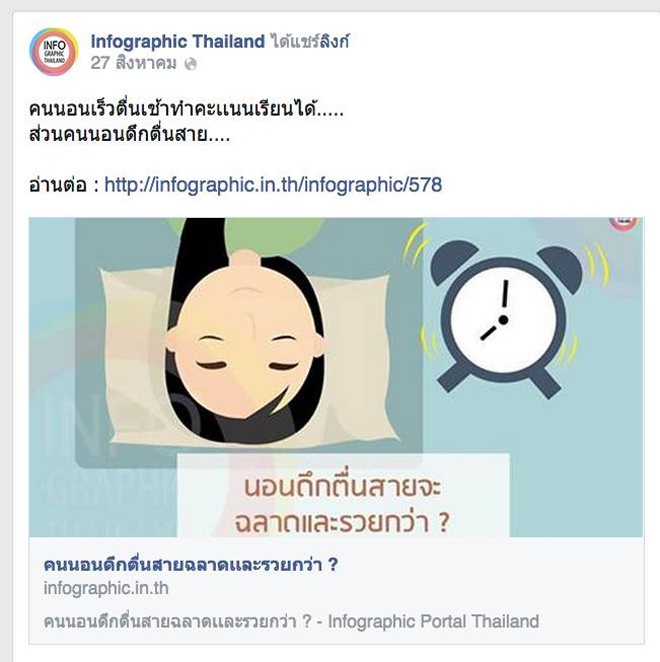Click the 27 สิงหาคม post timestamp

pos(133,63)
